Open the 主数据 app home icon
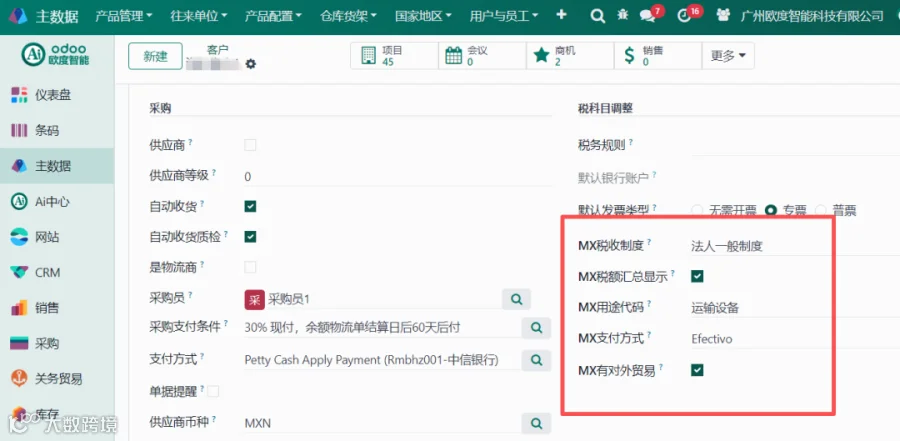Screen dimensions: 900x441 17,16
